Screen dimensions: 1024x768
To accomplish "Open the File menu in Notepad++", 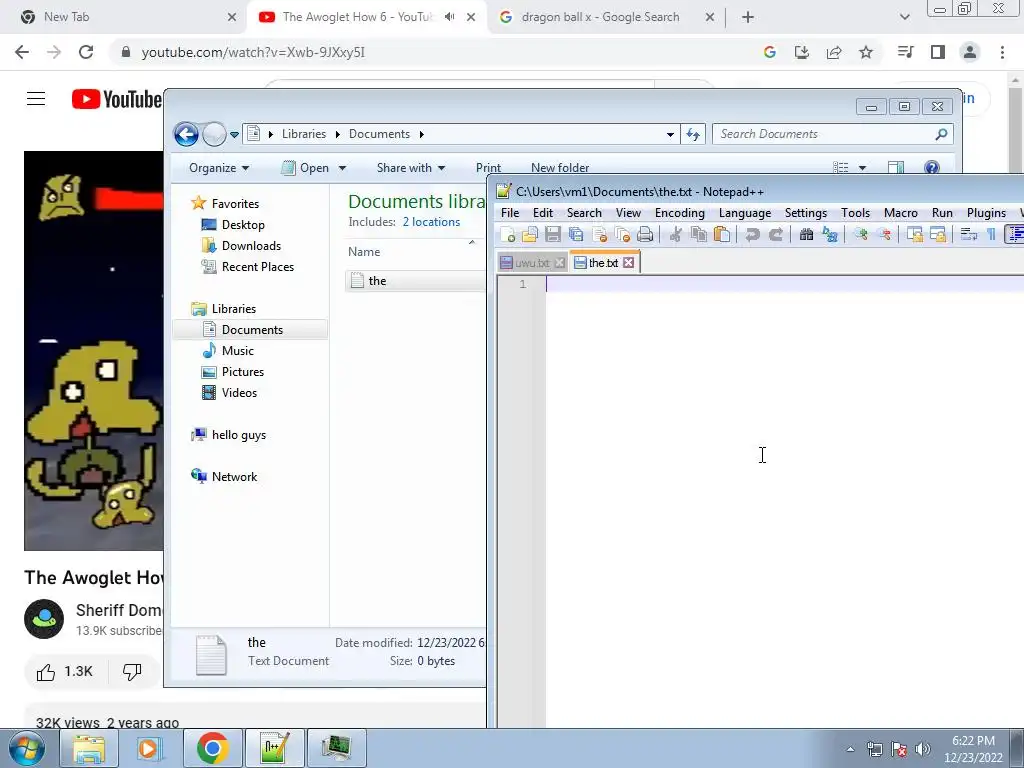I will 509,213.
